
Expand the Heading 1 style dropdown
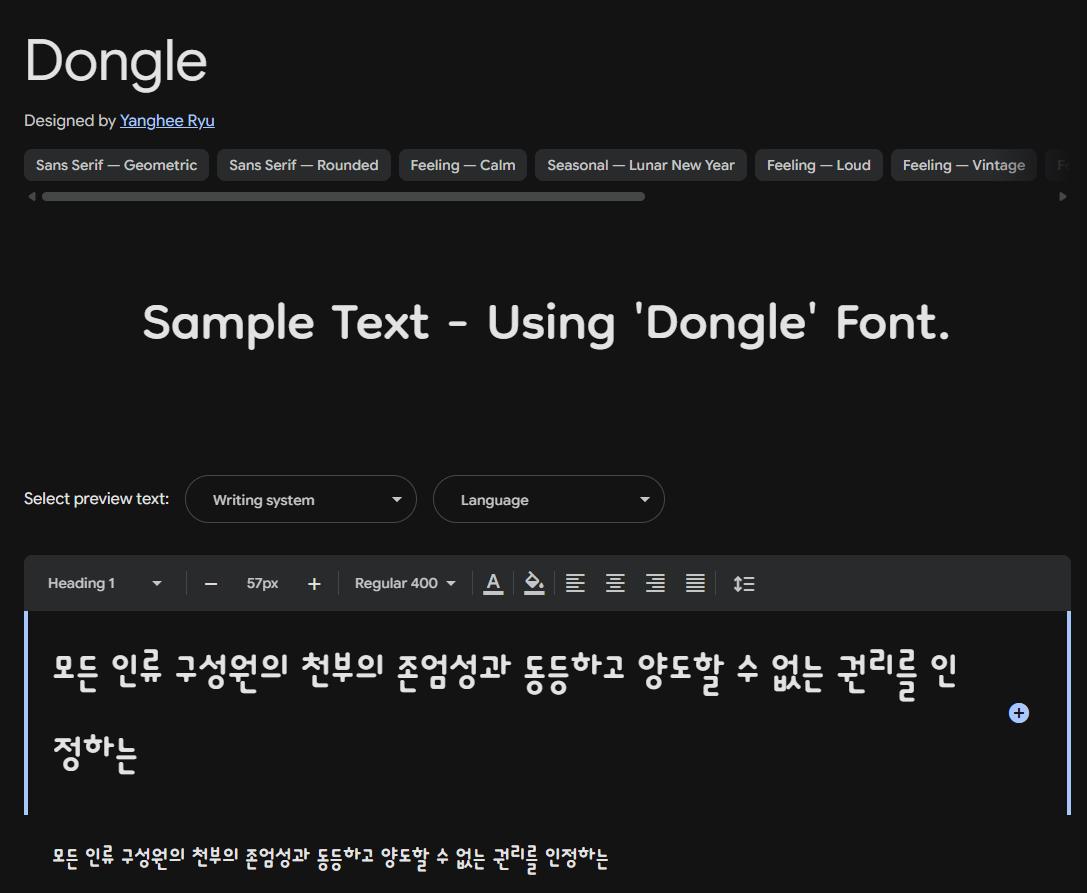[105, 583]
